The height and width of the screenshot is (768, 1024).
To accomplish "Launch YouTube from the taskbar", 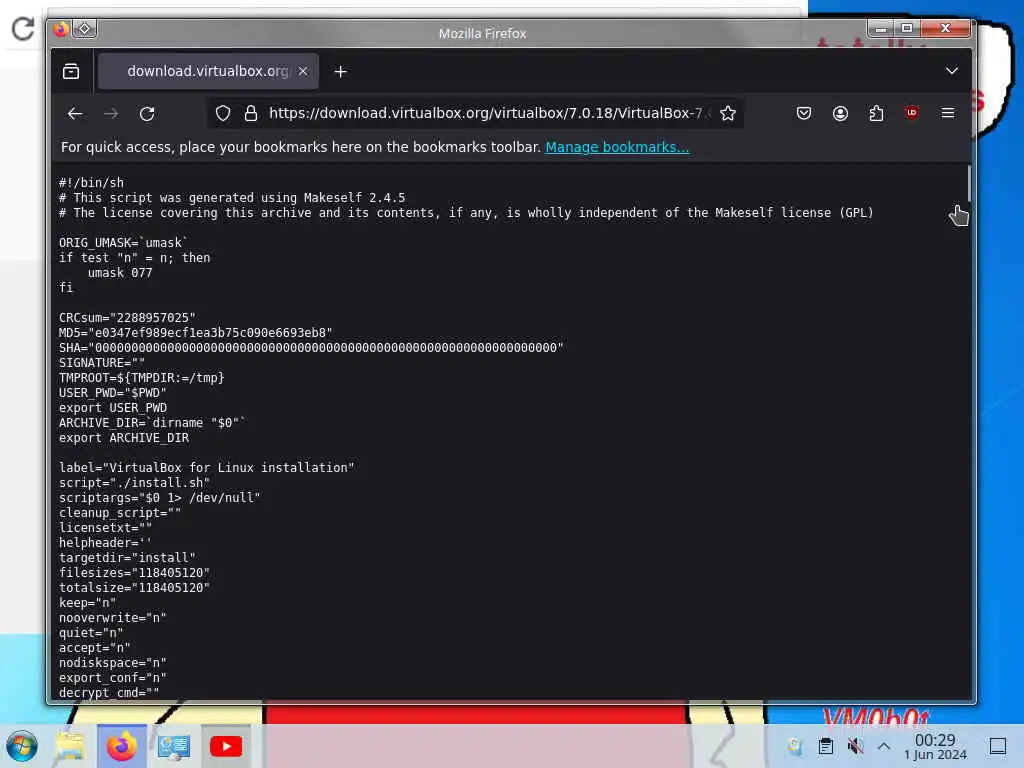I will [x=226, y=746].
